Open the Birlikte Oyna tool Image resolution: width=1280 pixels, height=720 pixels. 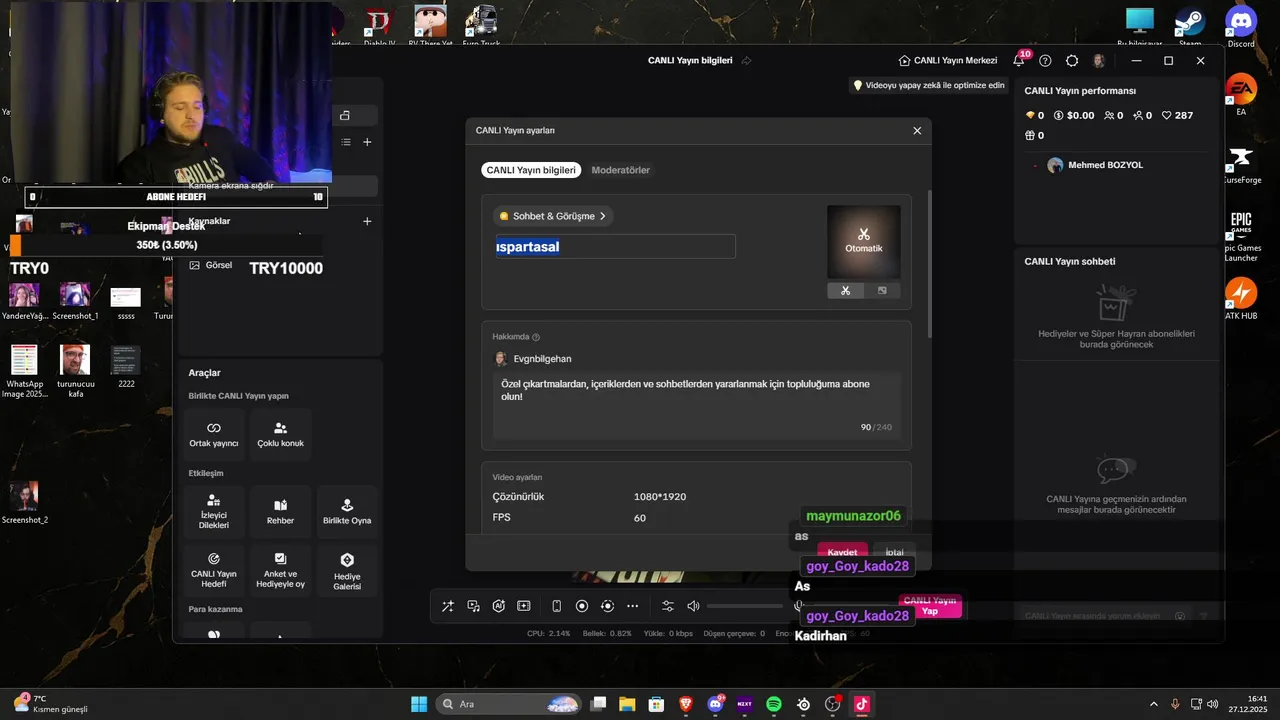click(347, 512)
